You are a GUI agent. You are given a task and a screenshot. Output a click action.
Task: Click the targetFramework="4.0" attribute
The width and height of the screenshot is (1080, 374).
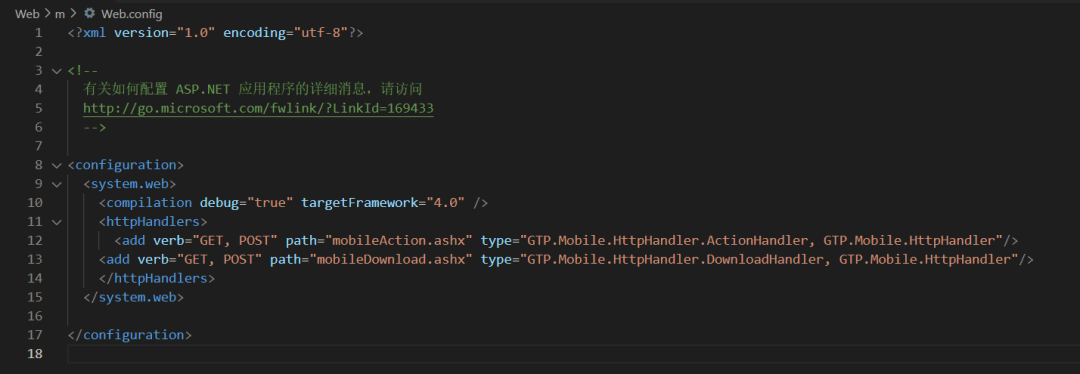(x=384, y=202)
